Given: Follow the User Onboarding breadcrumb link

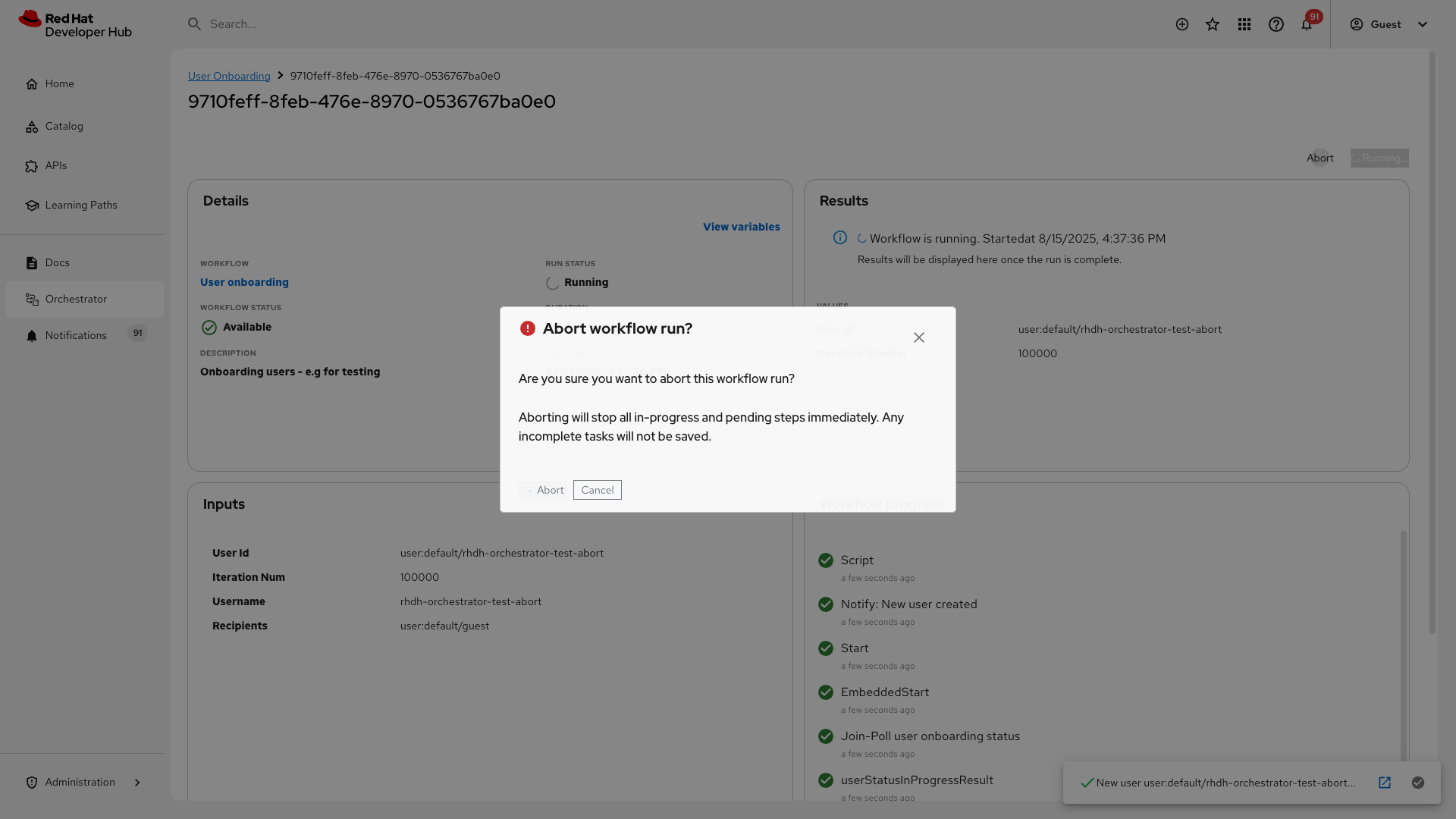Looking at the screenshot, I should click(x=229, y=76).
